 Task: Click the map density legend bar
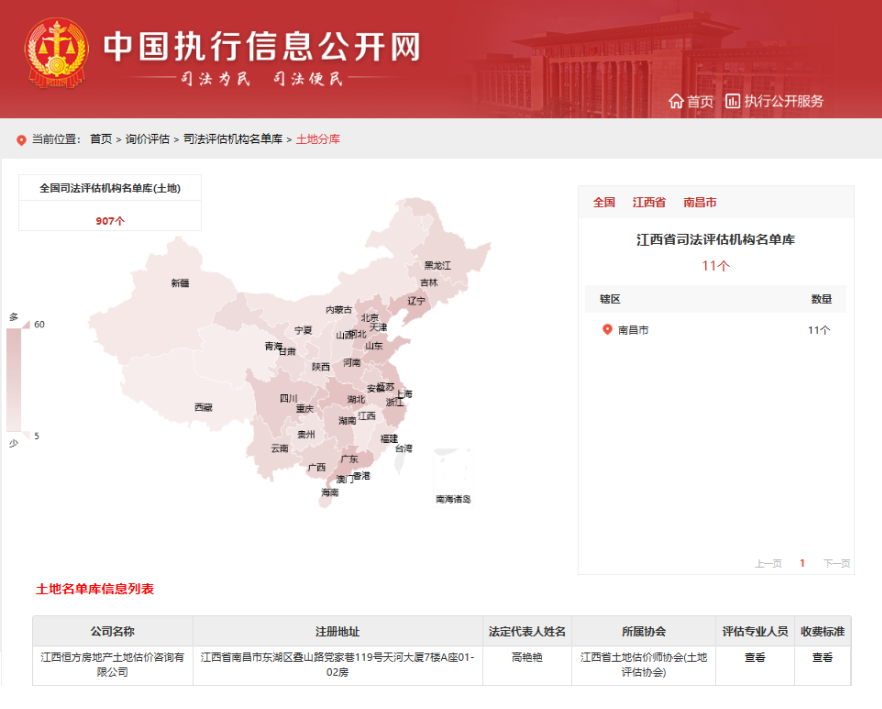pos(13,379)
